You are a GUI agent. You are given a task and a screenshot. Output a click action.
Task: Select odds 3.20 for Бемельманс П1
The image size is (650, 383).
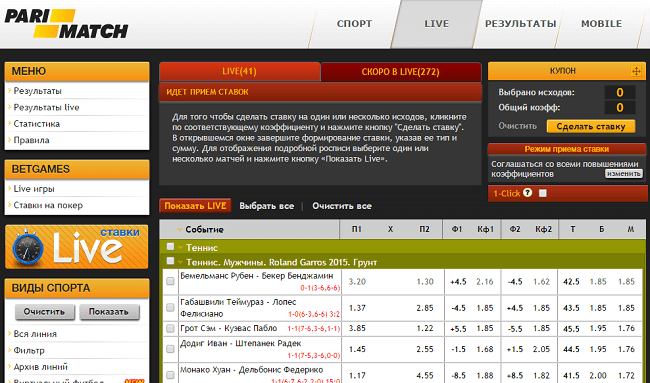[357, 282]
